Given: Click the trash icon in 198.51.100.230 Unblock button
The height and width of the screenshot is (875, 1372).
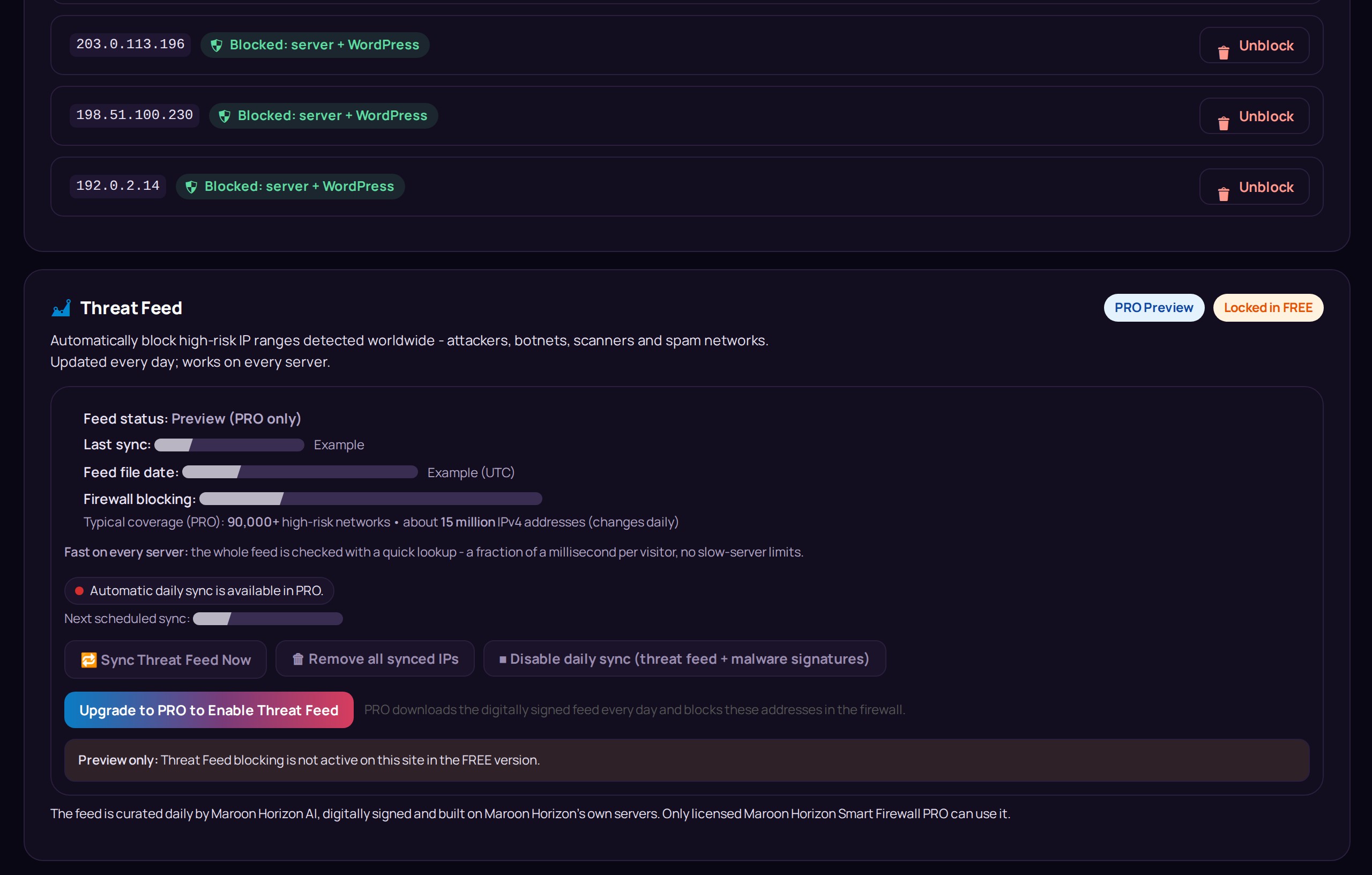Looking at the screenshot, I should pyautogui.click(x=1224, y=123).
